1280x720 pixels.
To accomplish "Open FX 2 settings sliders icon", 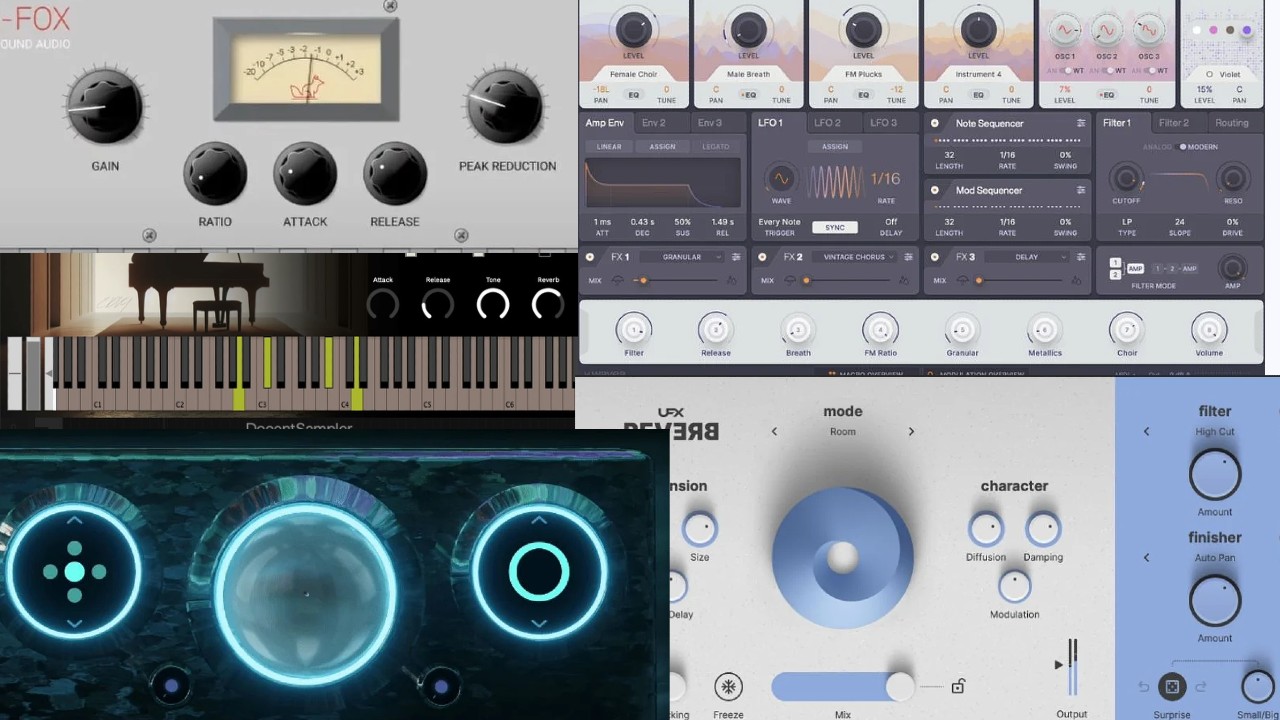I will coord(908,257).
